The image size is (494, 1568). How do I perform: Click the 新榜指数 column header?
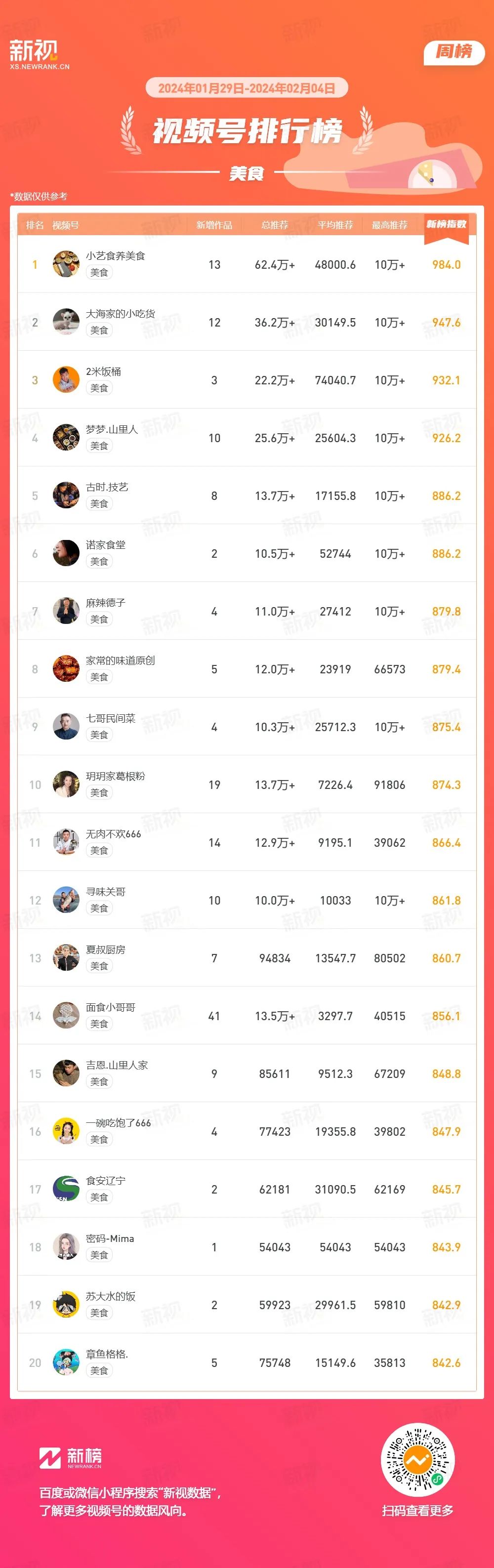[446, 225]
